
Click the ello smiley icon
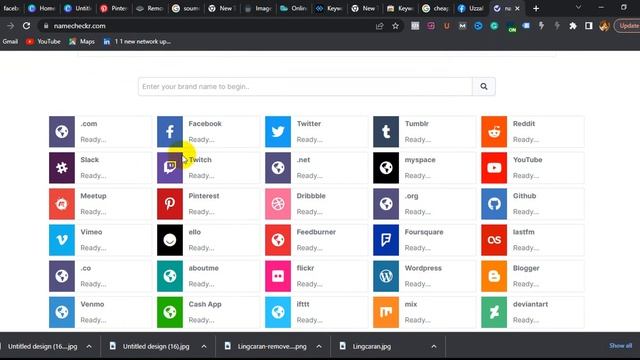click(x=170, y=240)
